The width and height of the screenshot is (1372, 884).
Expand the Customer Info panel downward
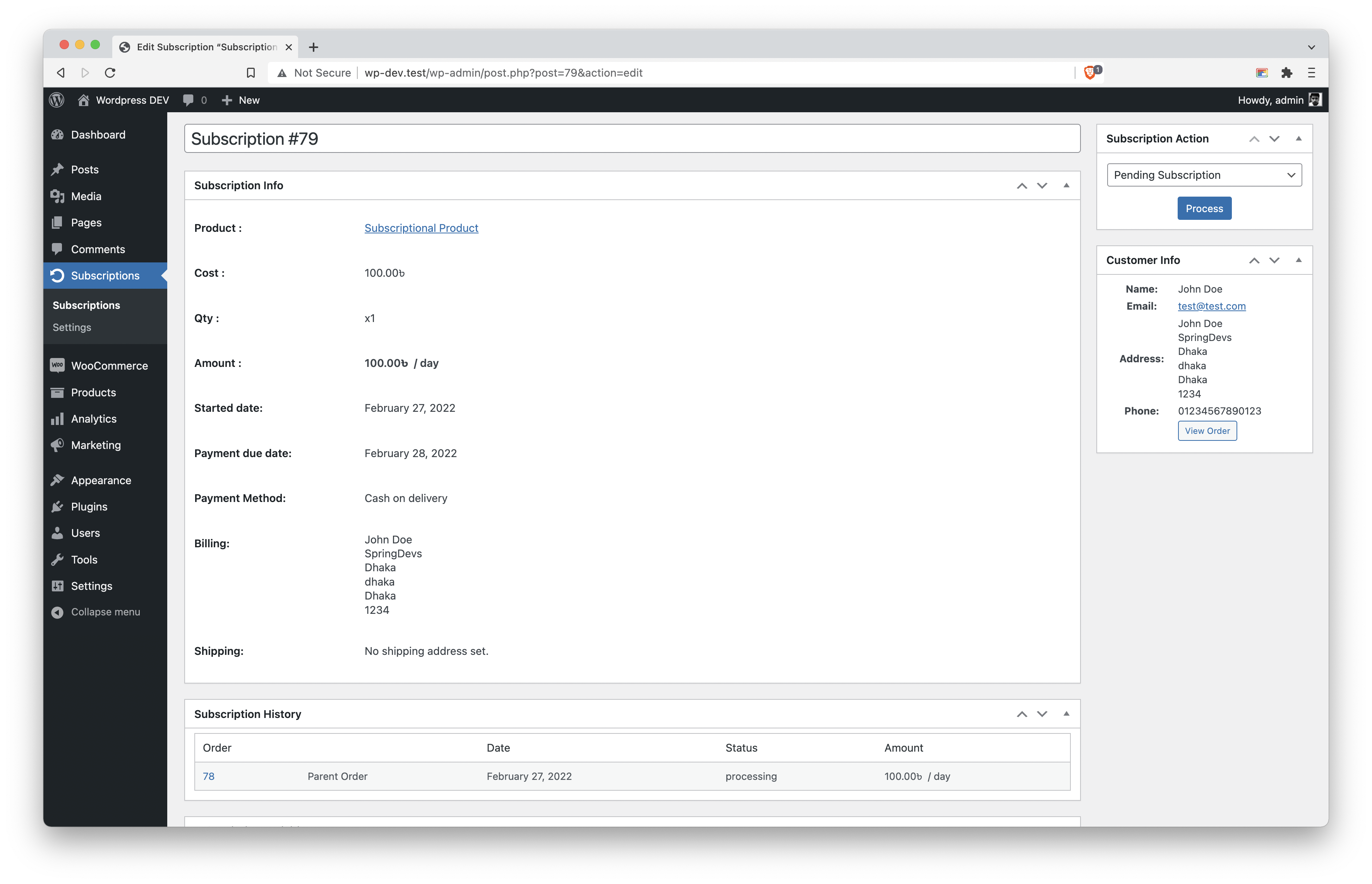pos(1274,261)
